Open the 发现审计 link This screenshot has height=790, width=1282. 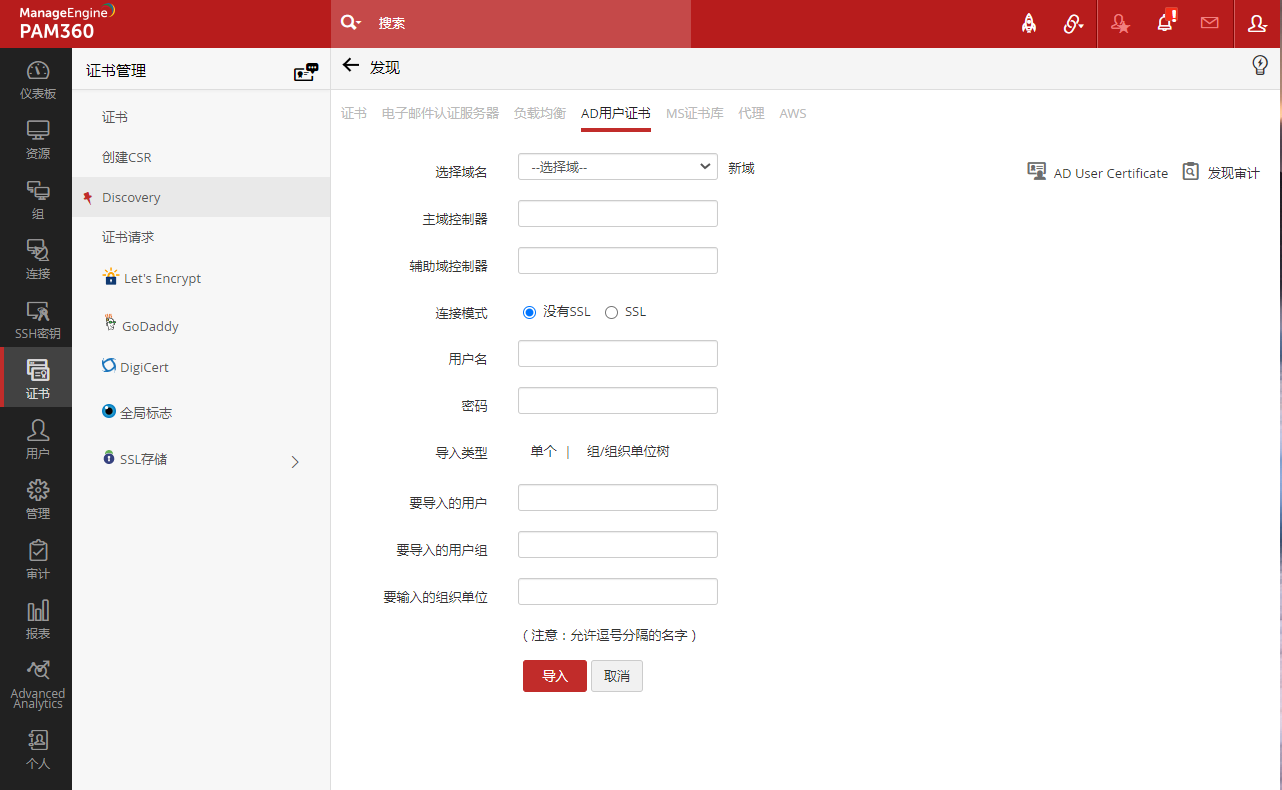click(1221, 173)
